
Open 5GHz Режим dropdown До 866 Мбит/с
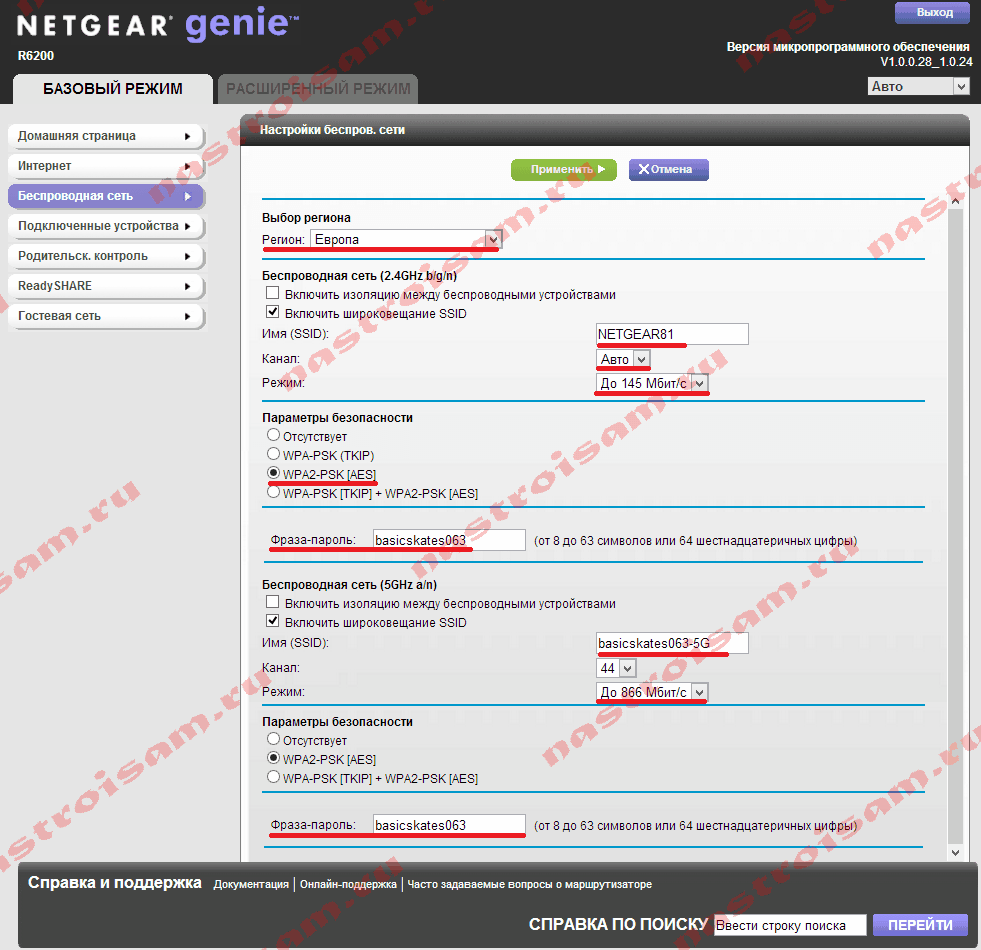653,692
